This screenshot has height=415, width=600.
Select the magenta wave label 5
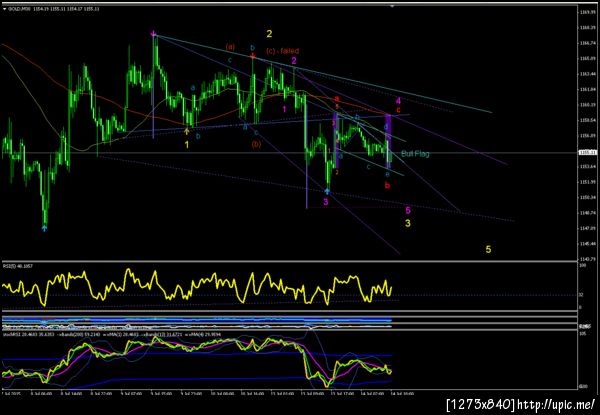click(408, 210)
